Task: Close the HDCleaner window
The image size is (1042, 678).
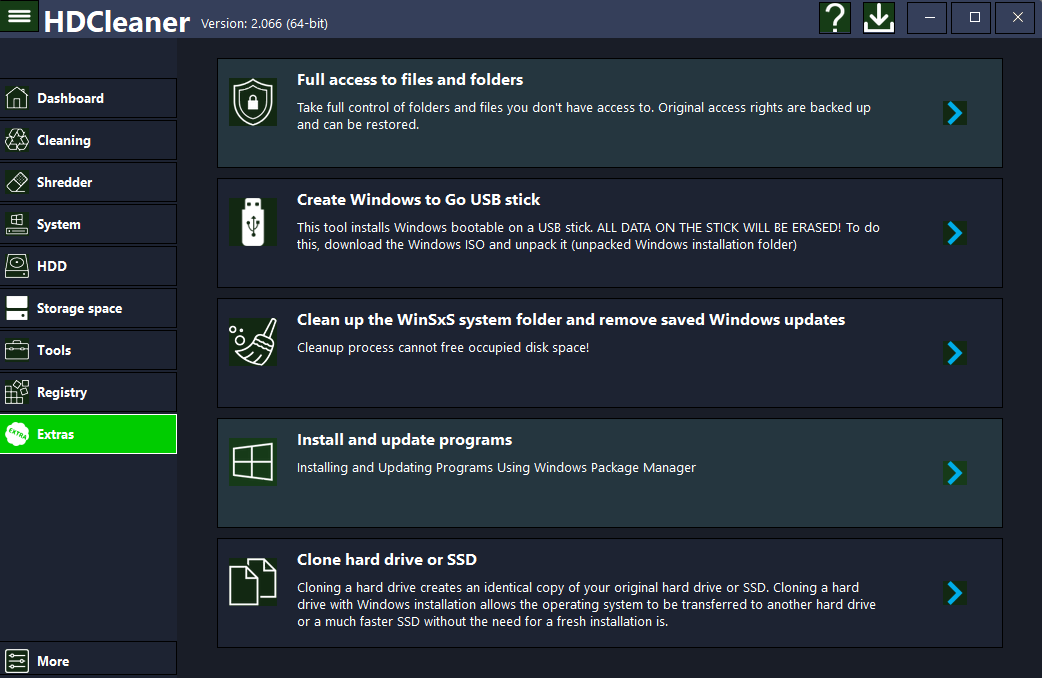Action: coord(1017,17)
